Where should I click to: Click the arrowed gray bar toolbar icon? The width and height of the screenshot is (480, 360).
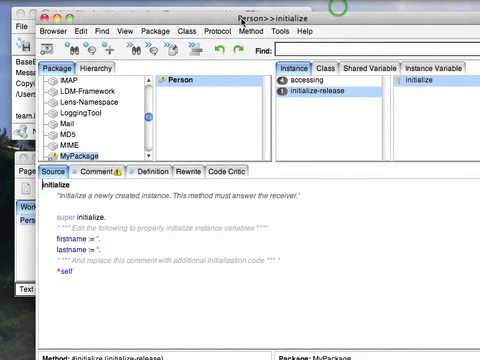click(195, 49)
